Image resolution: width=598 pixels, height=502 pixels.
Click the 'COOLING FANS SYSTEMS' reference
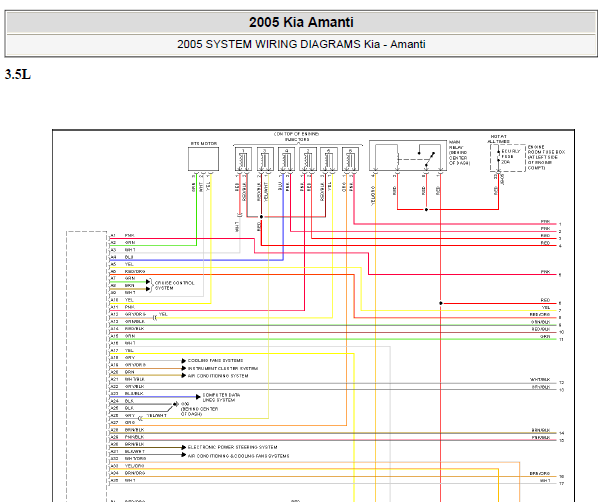tap(215, 360)
